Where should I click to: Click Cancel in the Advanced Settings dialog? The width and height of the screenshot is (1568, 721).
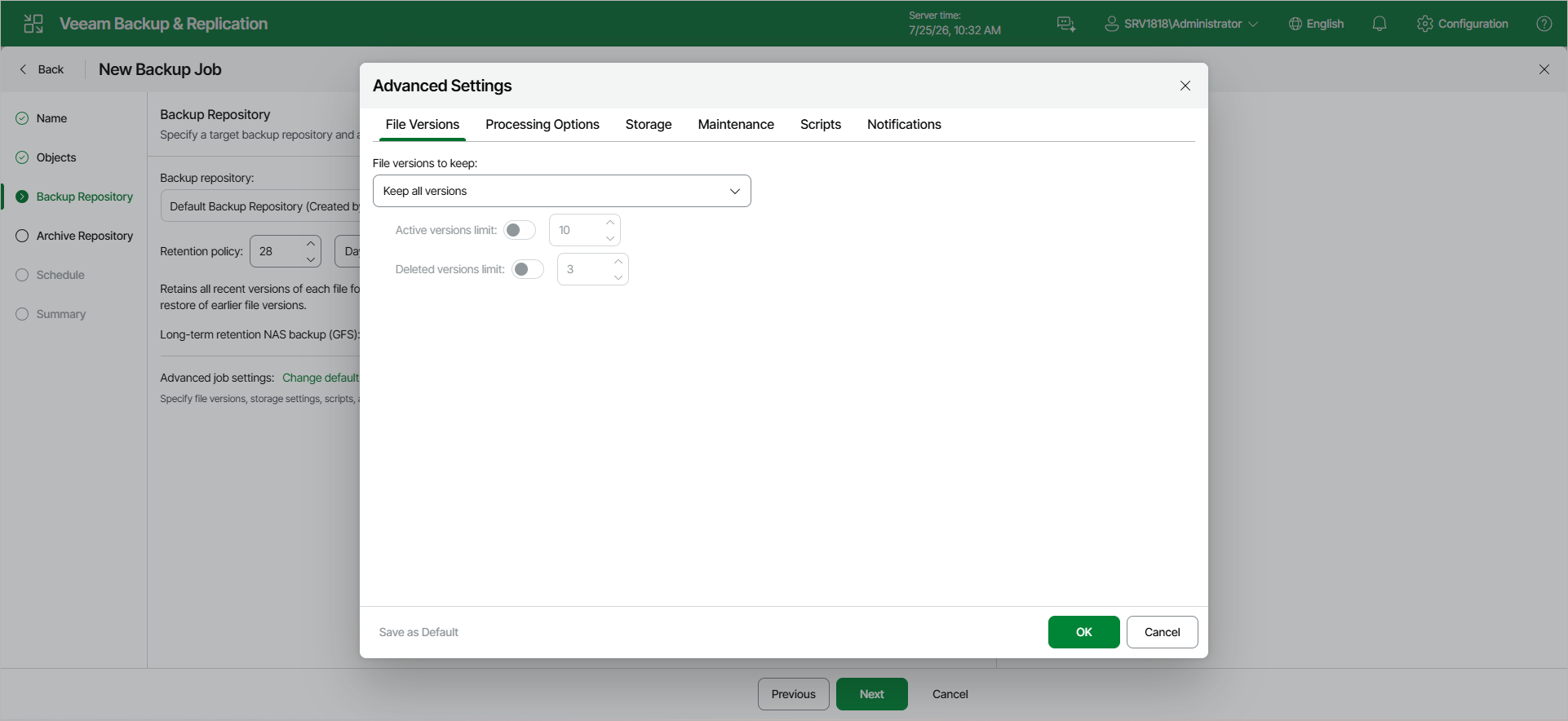(x=1163, y=632)
